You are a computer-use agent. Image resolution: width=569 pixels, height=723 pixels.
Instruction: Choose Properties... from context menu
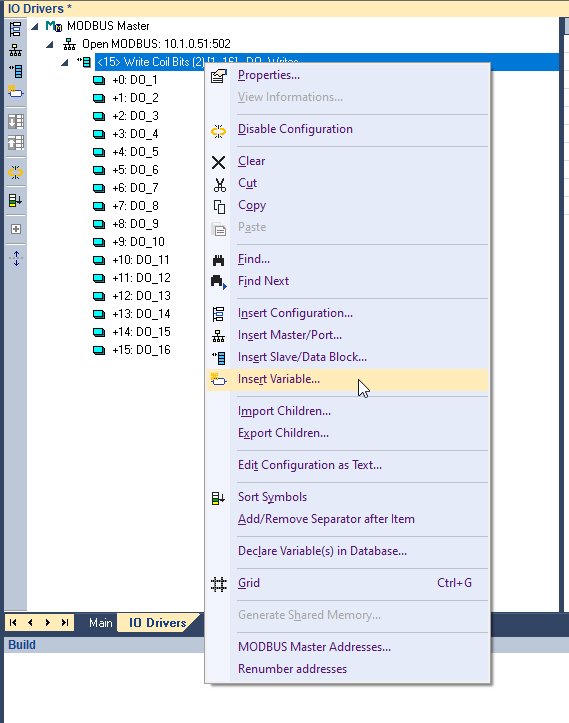tap(268, 75)
